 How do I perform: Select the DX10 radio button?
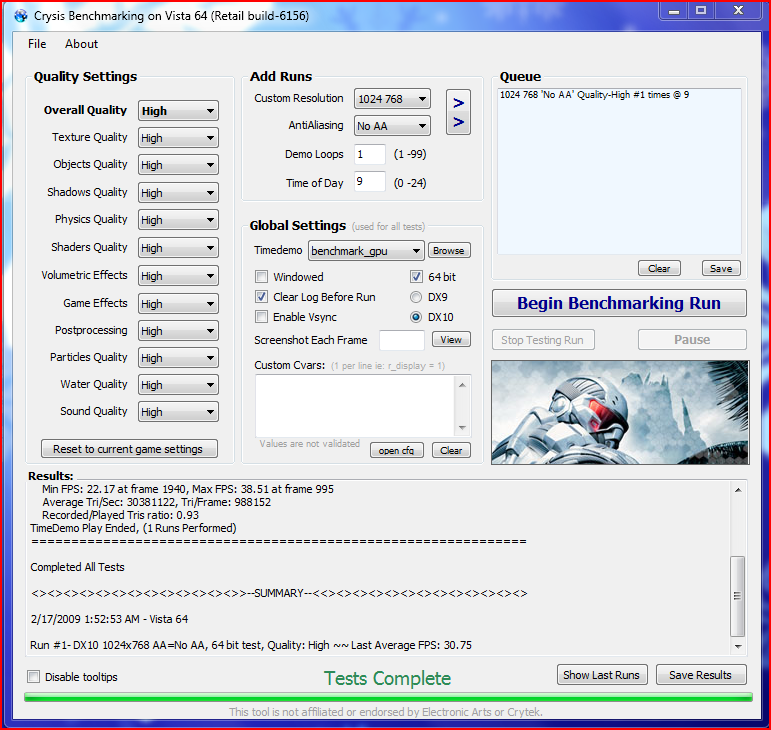[x=416, y=317]
